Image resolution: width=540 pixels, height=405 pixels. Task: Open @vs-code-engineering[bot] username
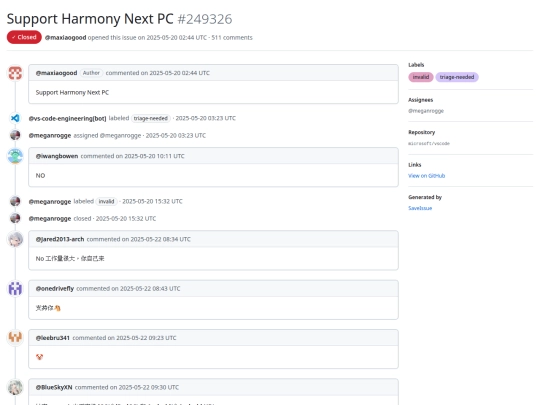[68, 118]
